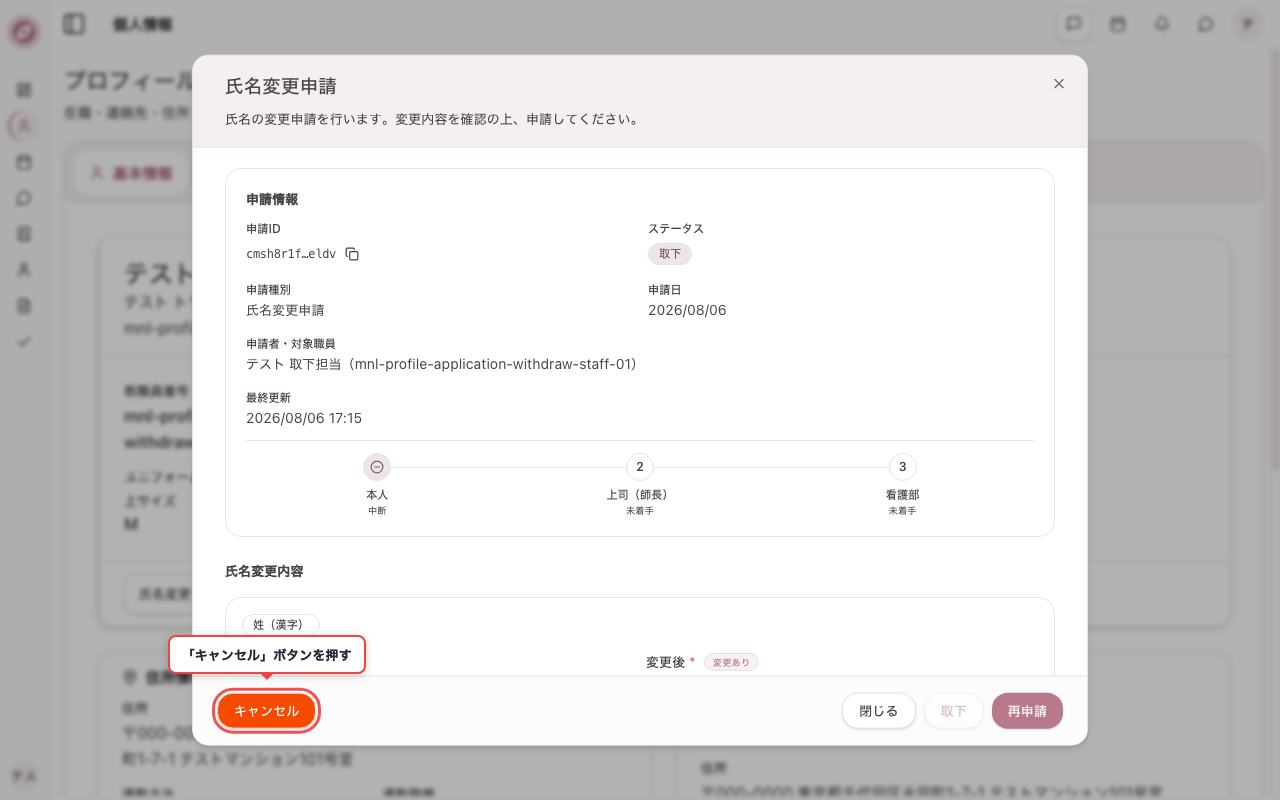Click 氏名変更申請 value under 申請種別
This screenshot has height=800, width=1280.
[285, 310]
